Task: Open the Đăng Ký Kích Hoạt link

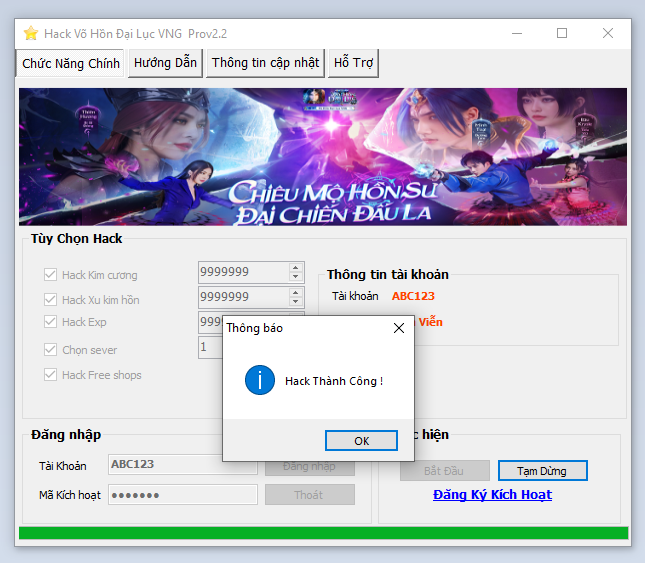Action: tap(492, 495)
